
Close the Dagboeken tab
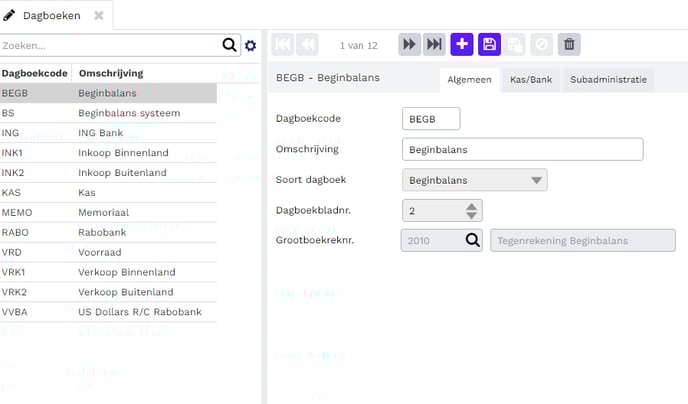point(99,15)
